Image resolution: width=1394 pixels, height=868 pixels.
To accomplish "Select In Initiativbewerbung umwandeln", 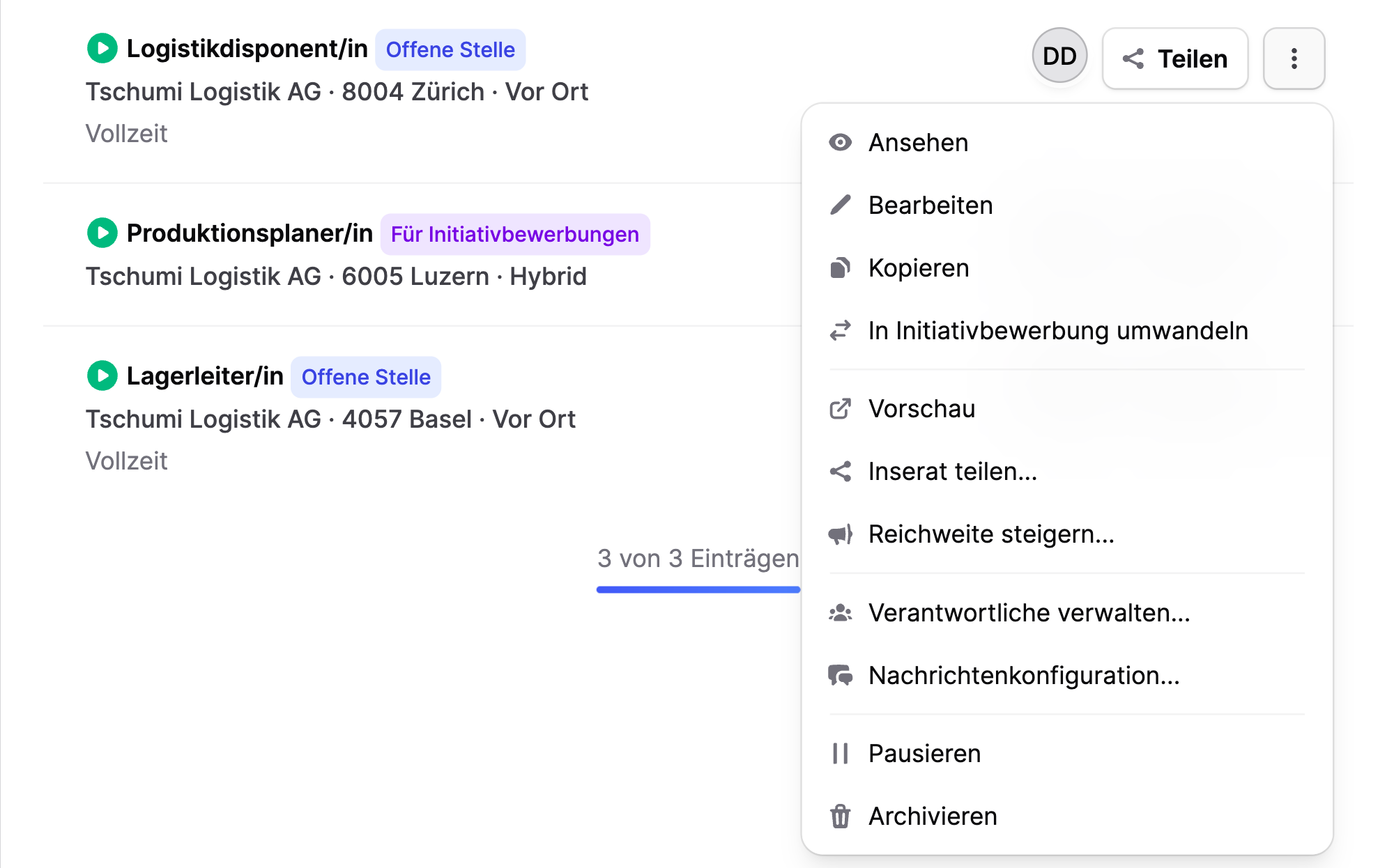I will pyautogui.click(x=1058, y=331).
